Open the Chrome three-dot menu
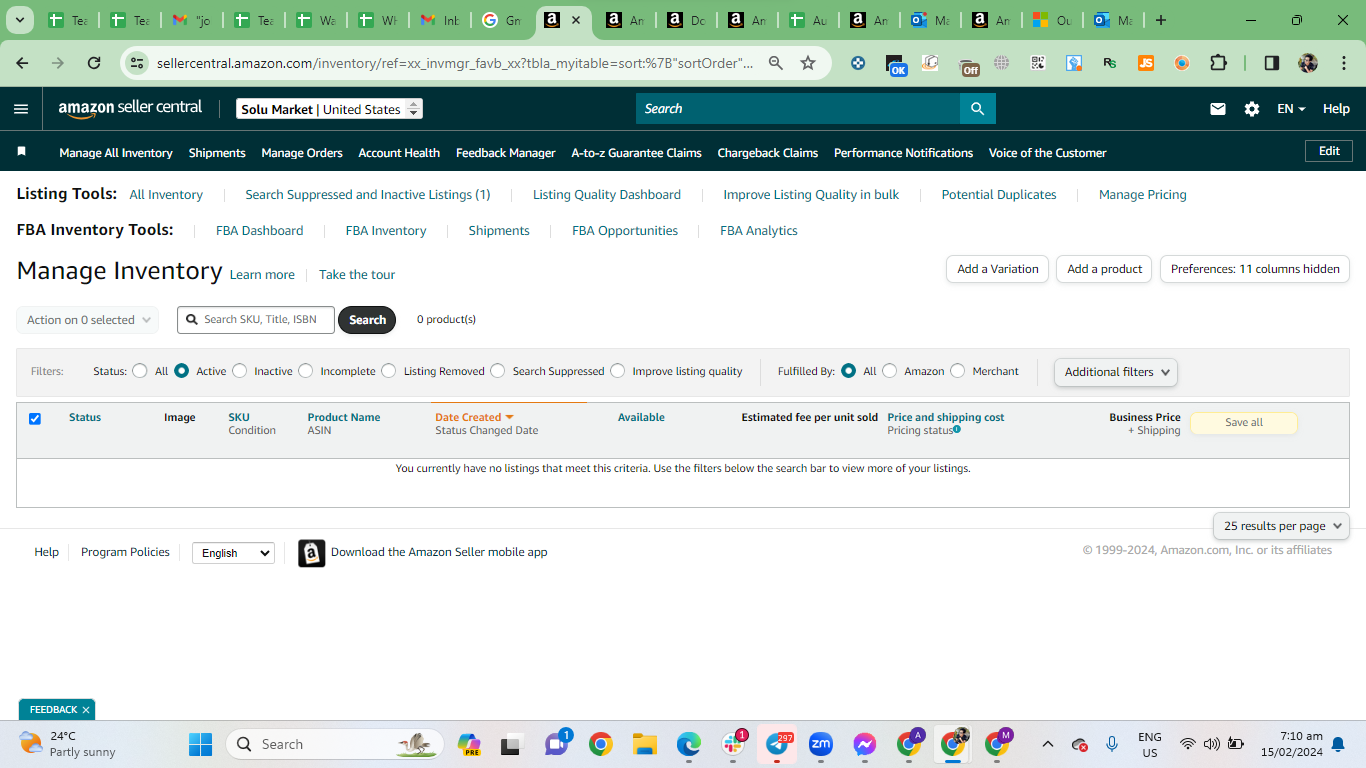Viewport: 1366px width, 768px height. pos(1342,63)
